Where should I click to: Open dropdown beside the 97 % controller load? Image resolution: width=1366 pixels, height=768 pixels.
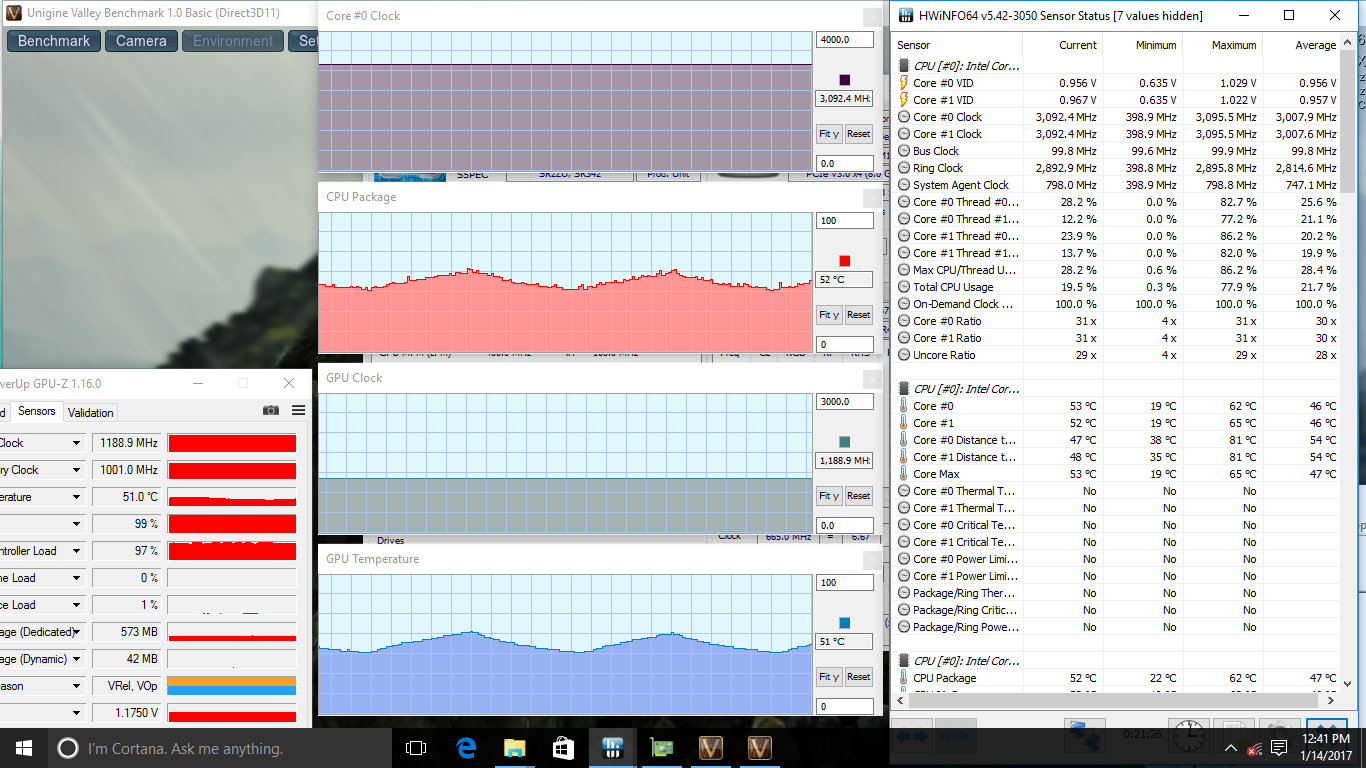[76, 551]
